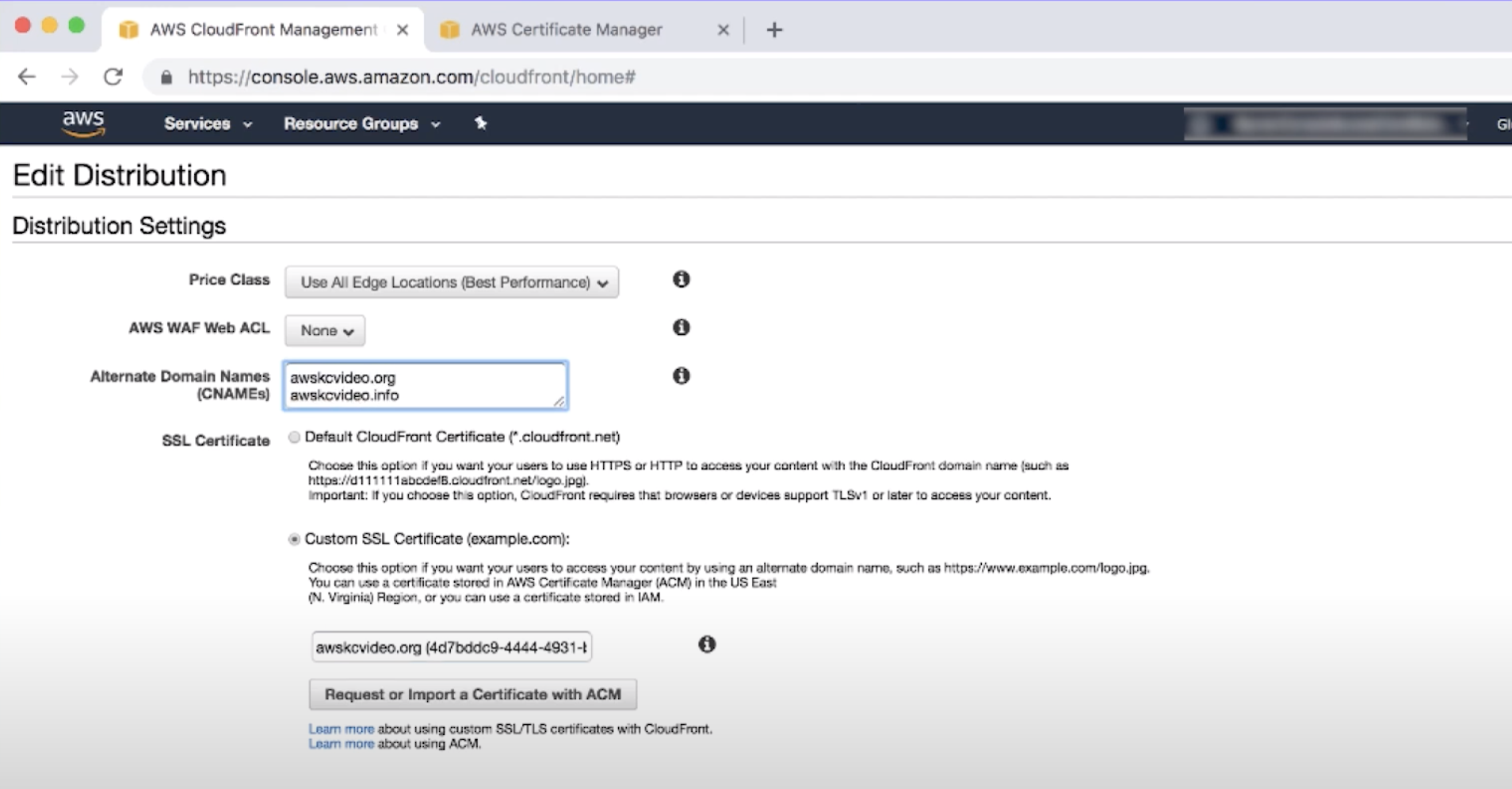Click the AWS logo in the navigation bar
This screenshot has height=789, width=1512.
(85, 122)
